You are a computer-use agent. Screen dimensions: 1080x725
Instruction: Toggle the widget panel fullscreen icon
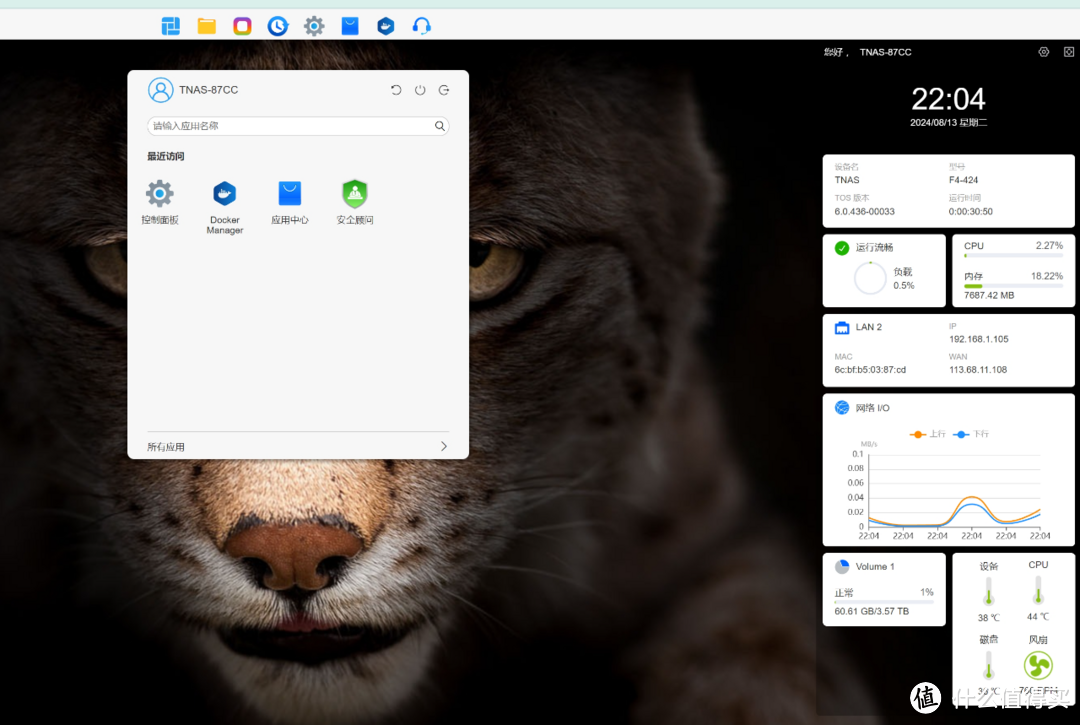tap(1068, 52)
